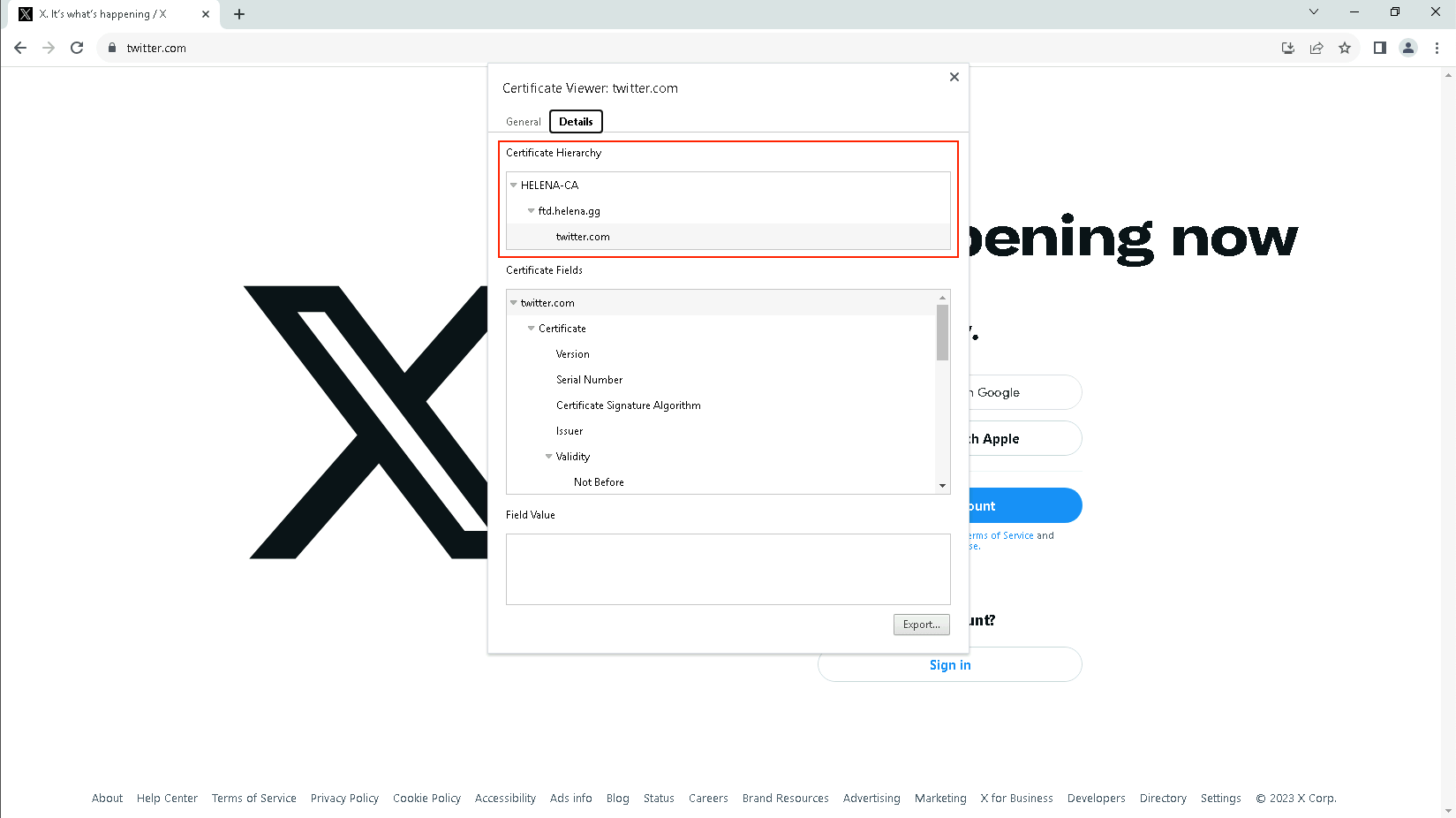
Task: Collapse the HELENA-CA hierarchy node
Action: pyautogui.click(x=514, y=186)
